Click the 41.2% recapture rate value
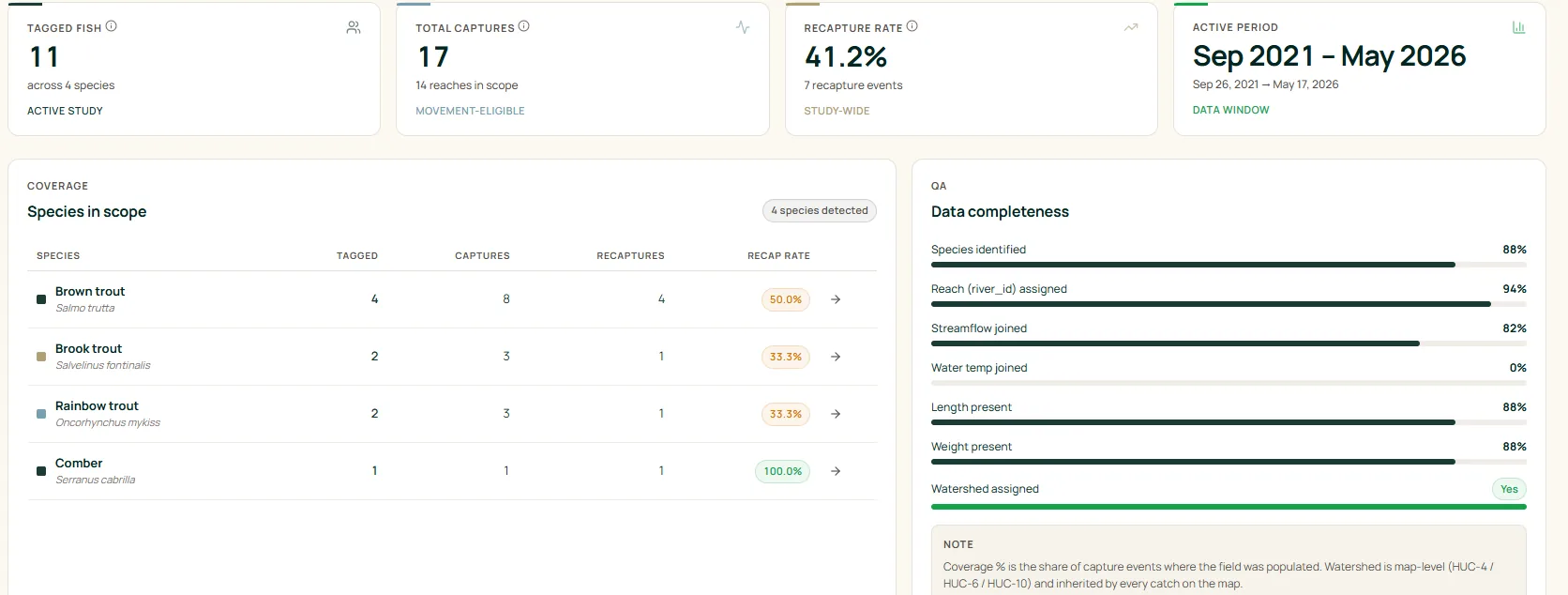This screenshot has width=1568, height=595. coord(846,57)
